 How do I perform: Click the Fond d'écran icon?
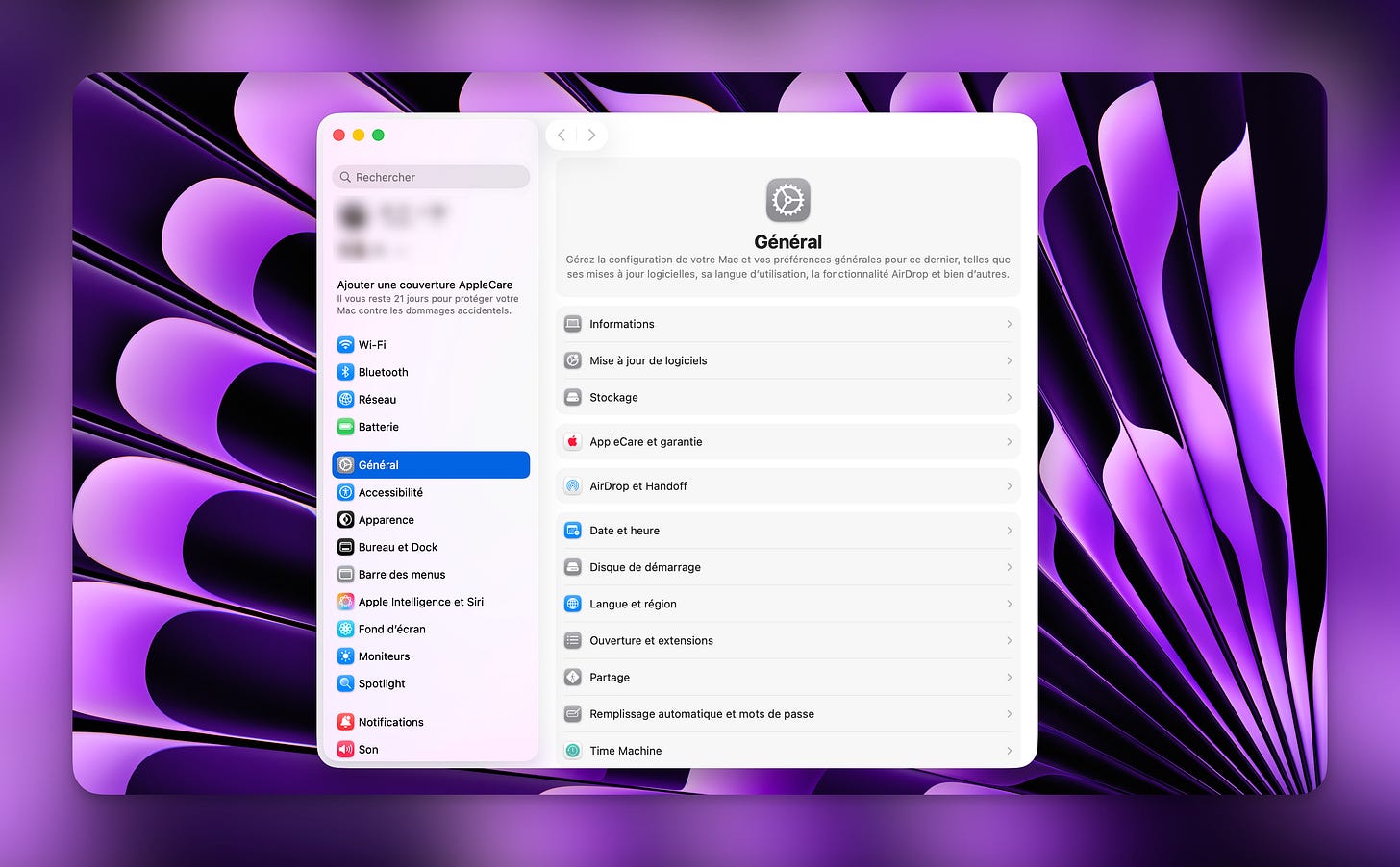[x=346, y=629]
